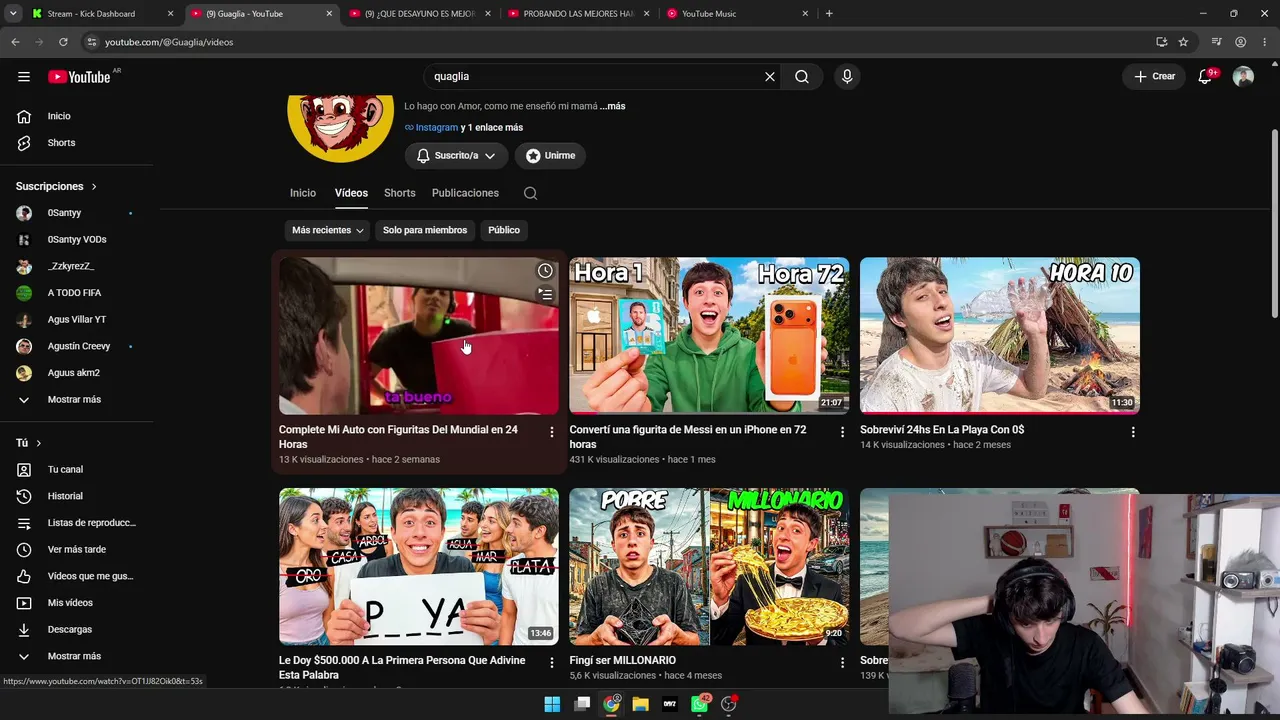1280x720 pixels.
Task: Open the YouTube hamburger guide menu
Action: [x=24, y=77]
